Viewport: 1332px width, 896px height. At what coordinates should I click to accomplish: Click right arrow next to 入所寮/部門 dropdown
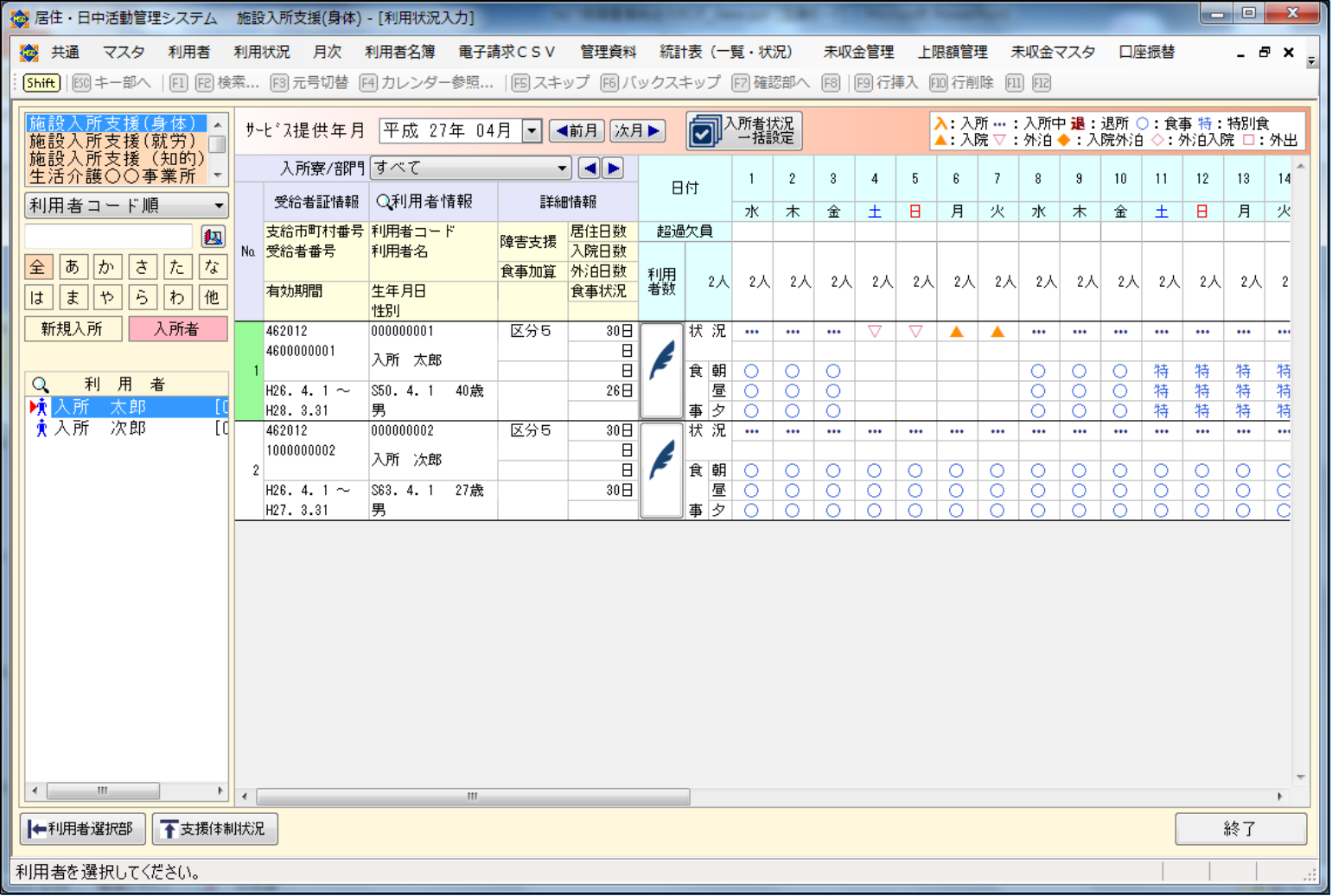tap(613, 168)
